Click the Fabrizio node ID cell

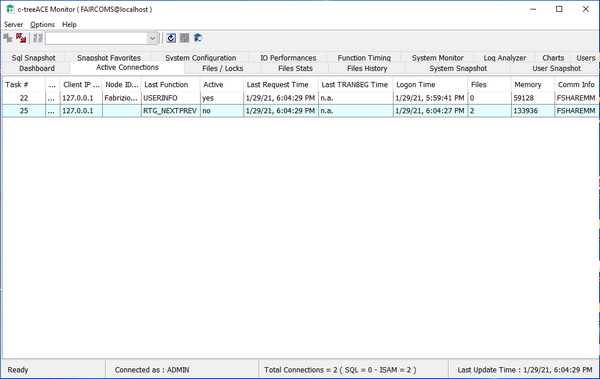(x=122, y=98)
